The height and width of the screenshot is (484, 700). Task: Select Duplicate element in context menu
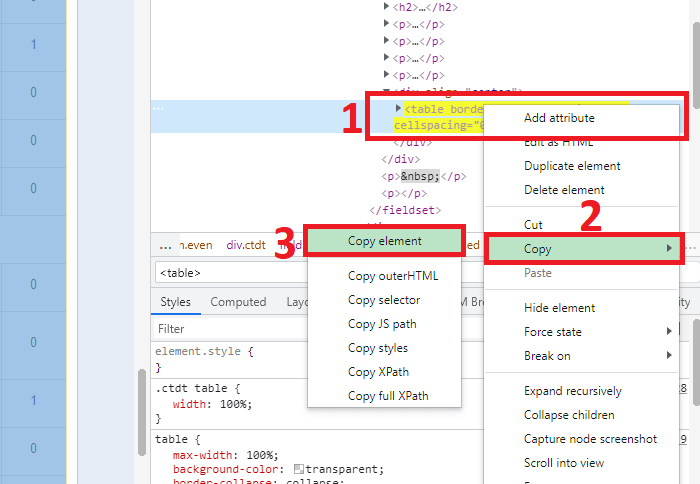pos(572,166)
